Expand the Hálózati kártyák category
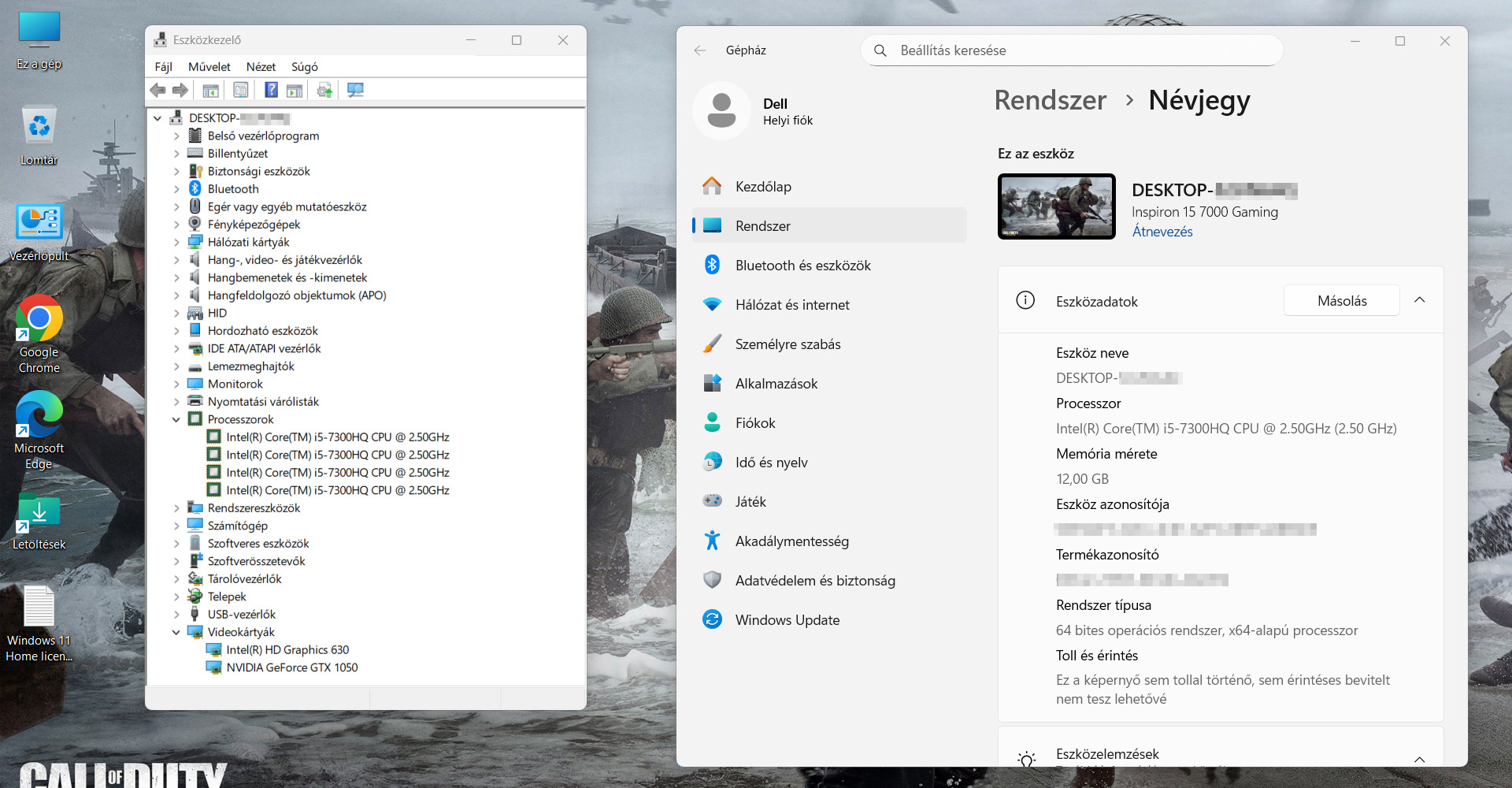 [176, 242]
